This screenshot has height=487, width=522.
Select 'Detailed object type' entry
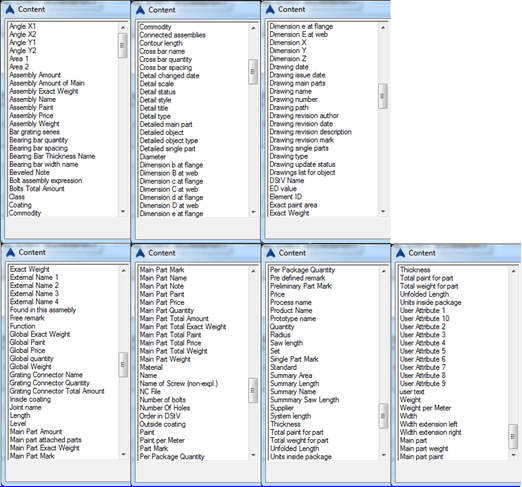tap(169, 141)
